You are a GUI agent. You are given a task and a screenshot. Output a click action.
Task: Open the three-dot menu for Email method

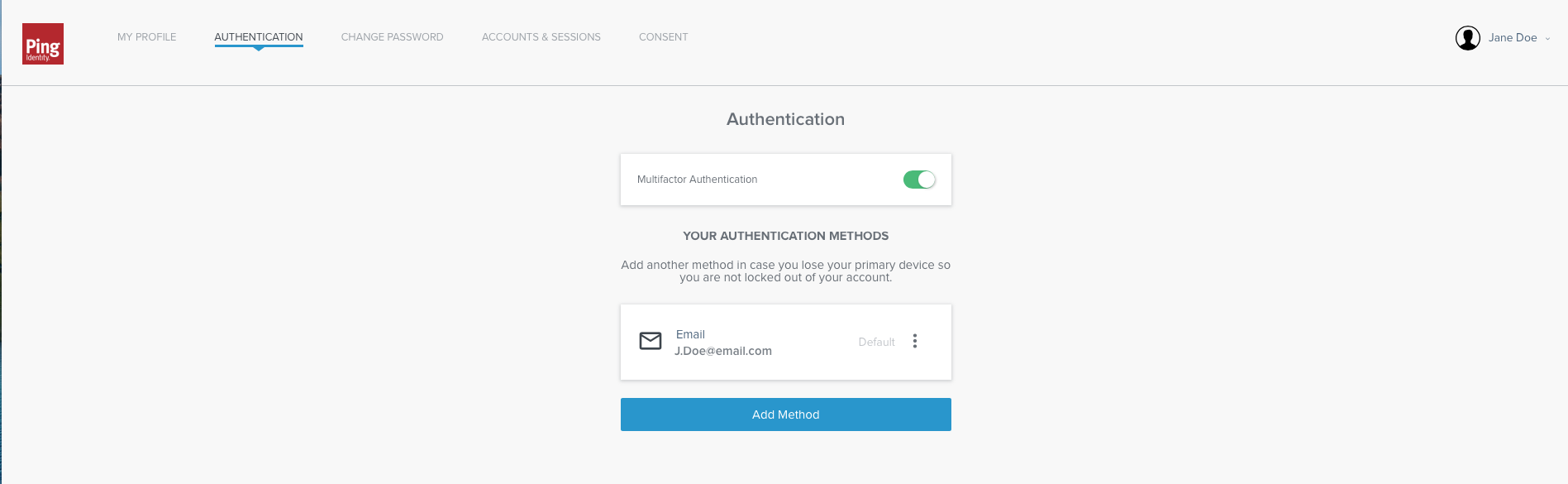pyautogui.click(x=914, y=341)
